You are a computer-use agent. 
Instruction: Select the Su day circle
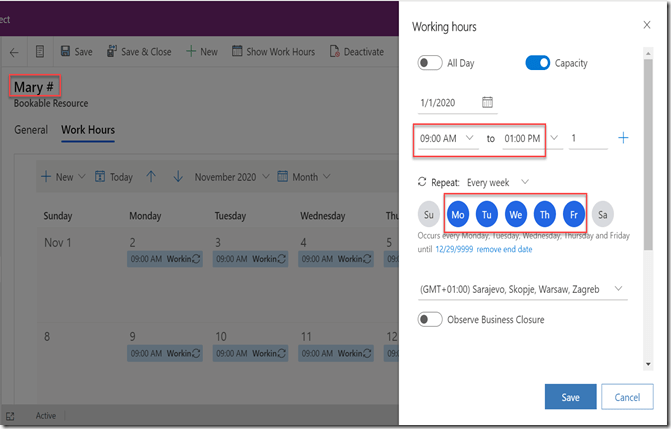[429, 213]
